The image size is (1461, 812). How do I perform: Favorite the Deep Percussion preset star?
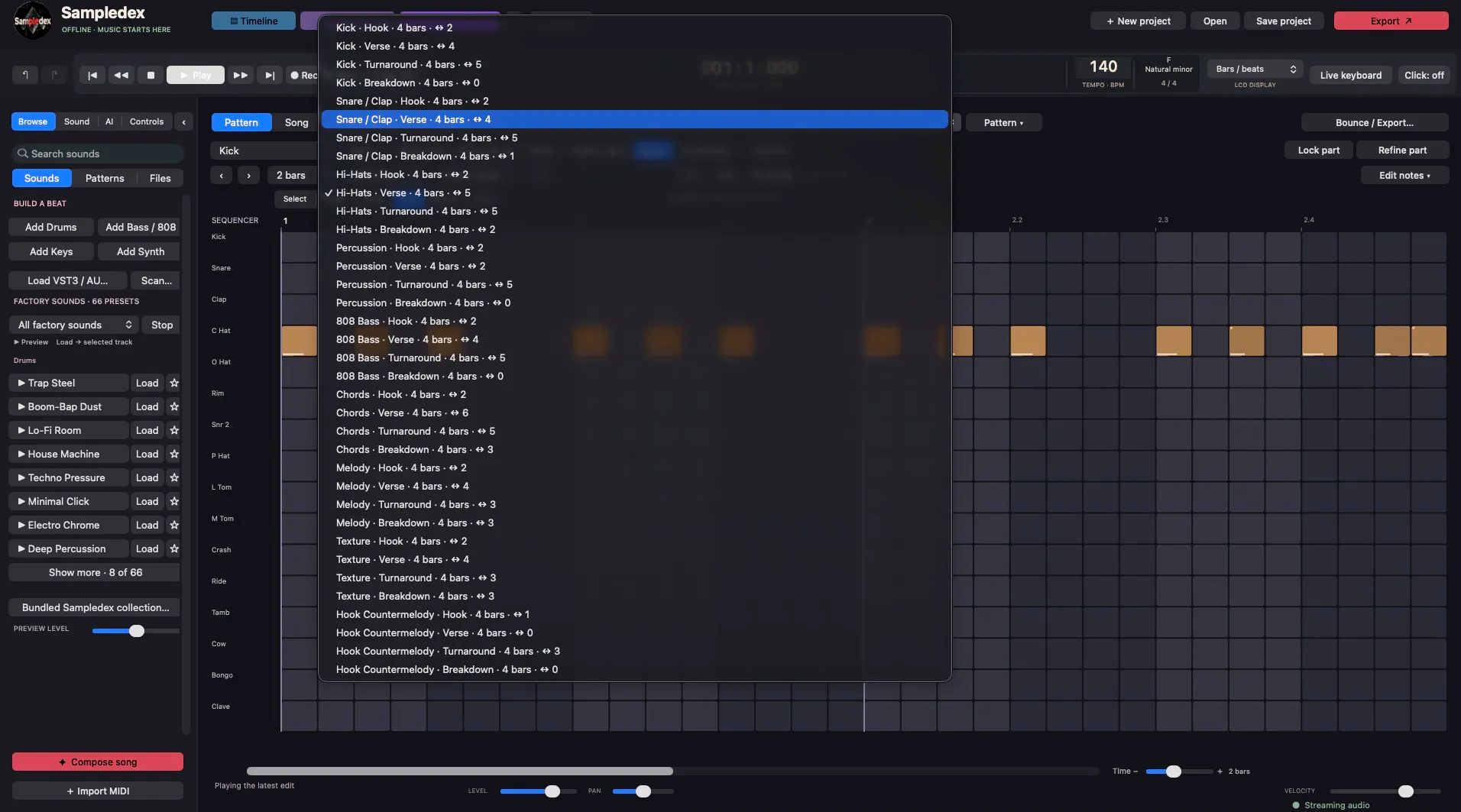tap(174, 548)
